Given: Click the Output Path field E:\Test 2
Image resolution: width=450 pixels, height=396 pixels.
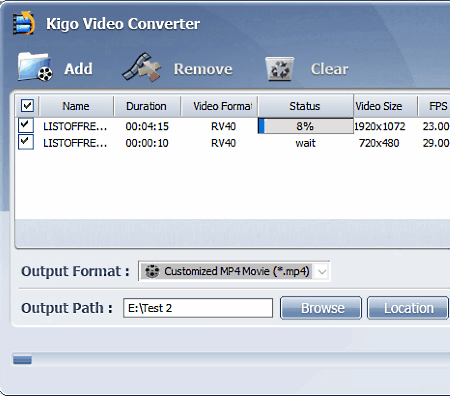Looking at the screenshot, I should [x=198, y=308].
